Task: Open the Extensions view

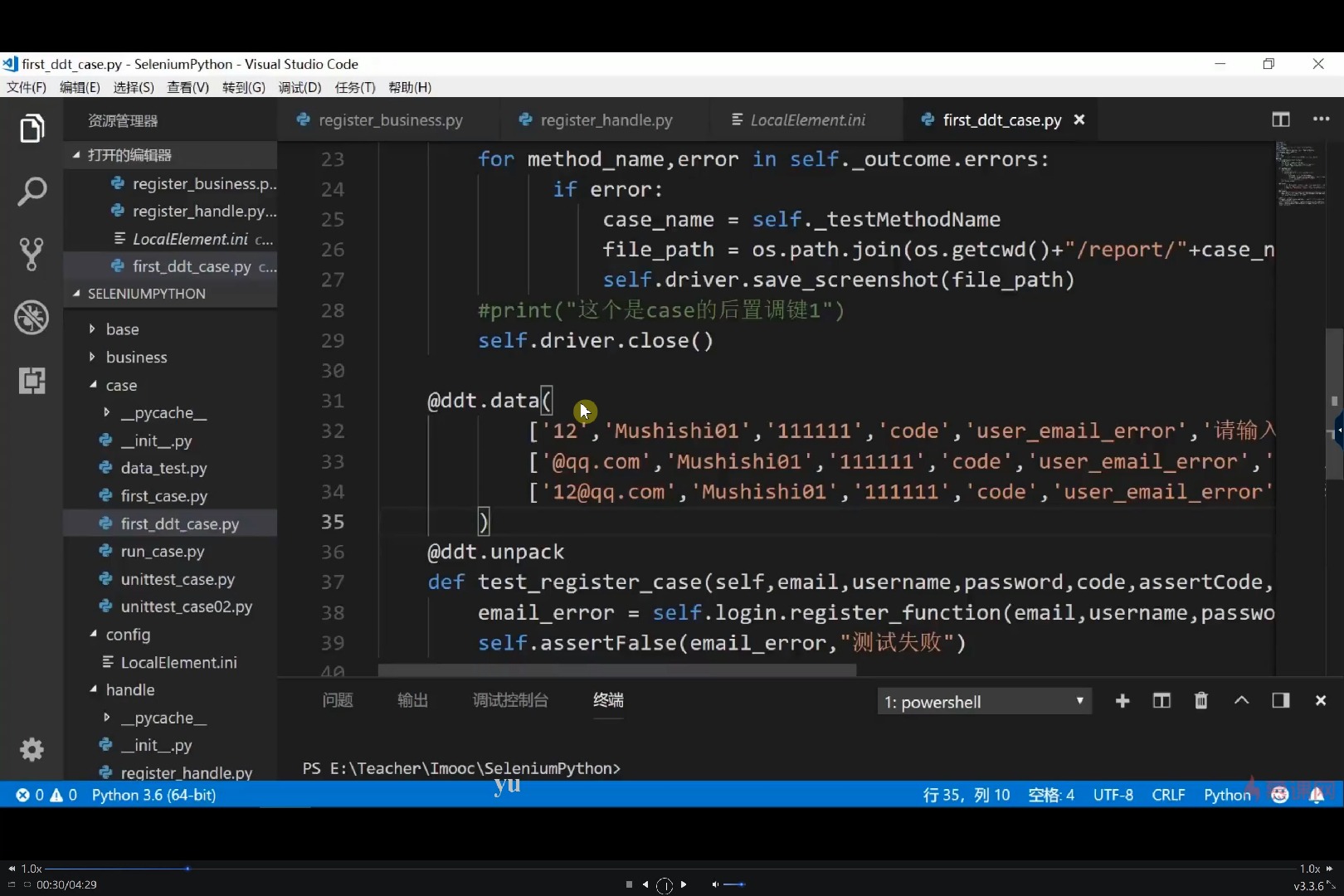Action: pyautogui.click(x=32, y=381)
